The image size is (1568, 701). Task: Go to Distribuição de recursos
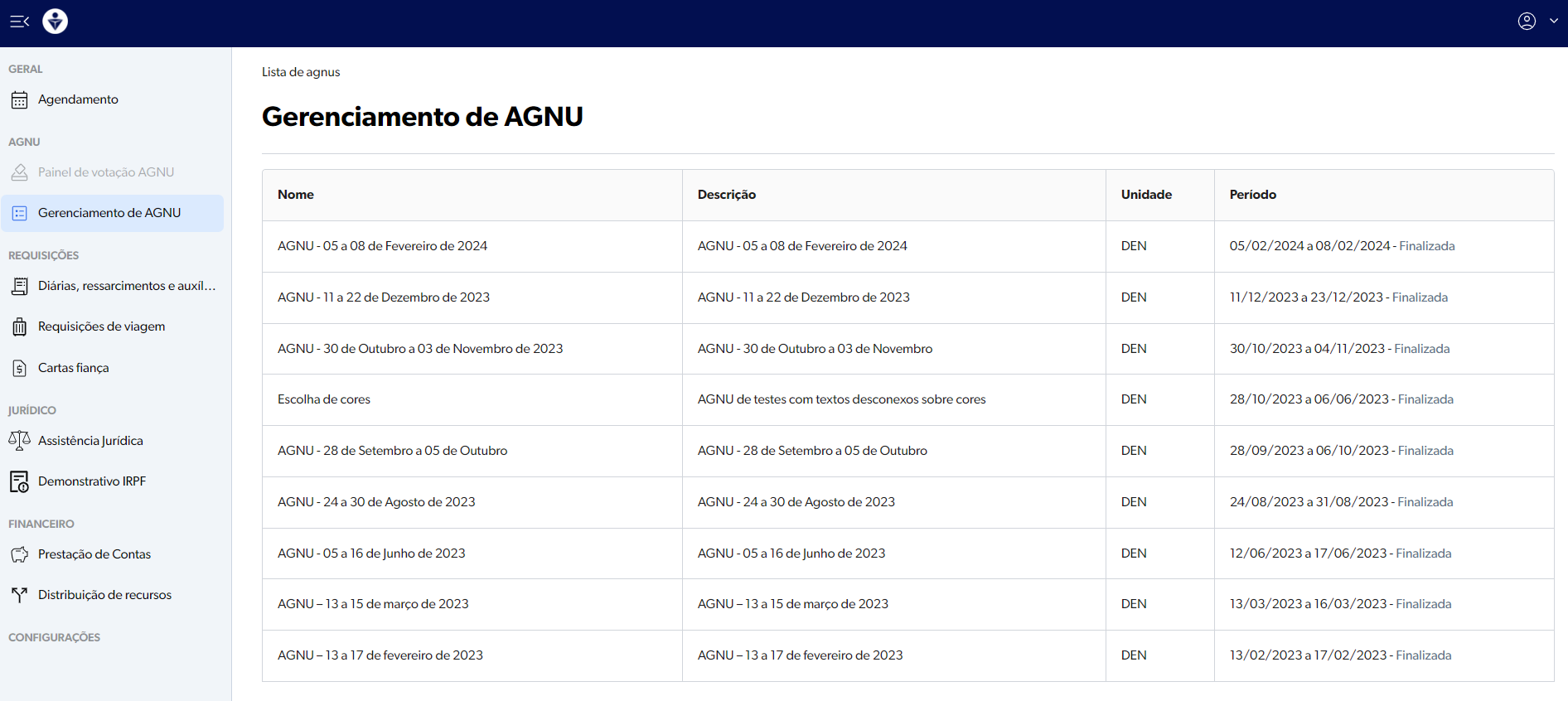pos(104,595)
